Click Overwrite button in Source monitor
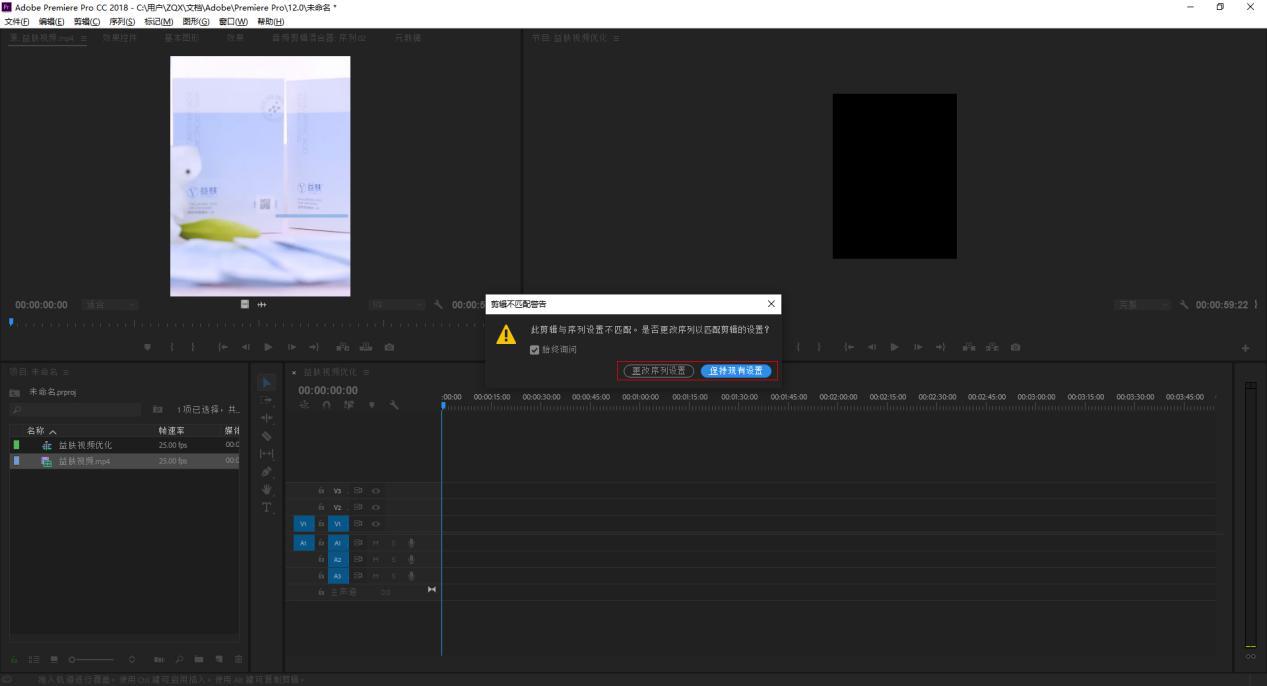Viewport: 1267px width, 686px height. (x=365, y=347)
